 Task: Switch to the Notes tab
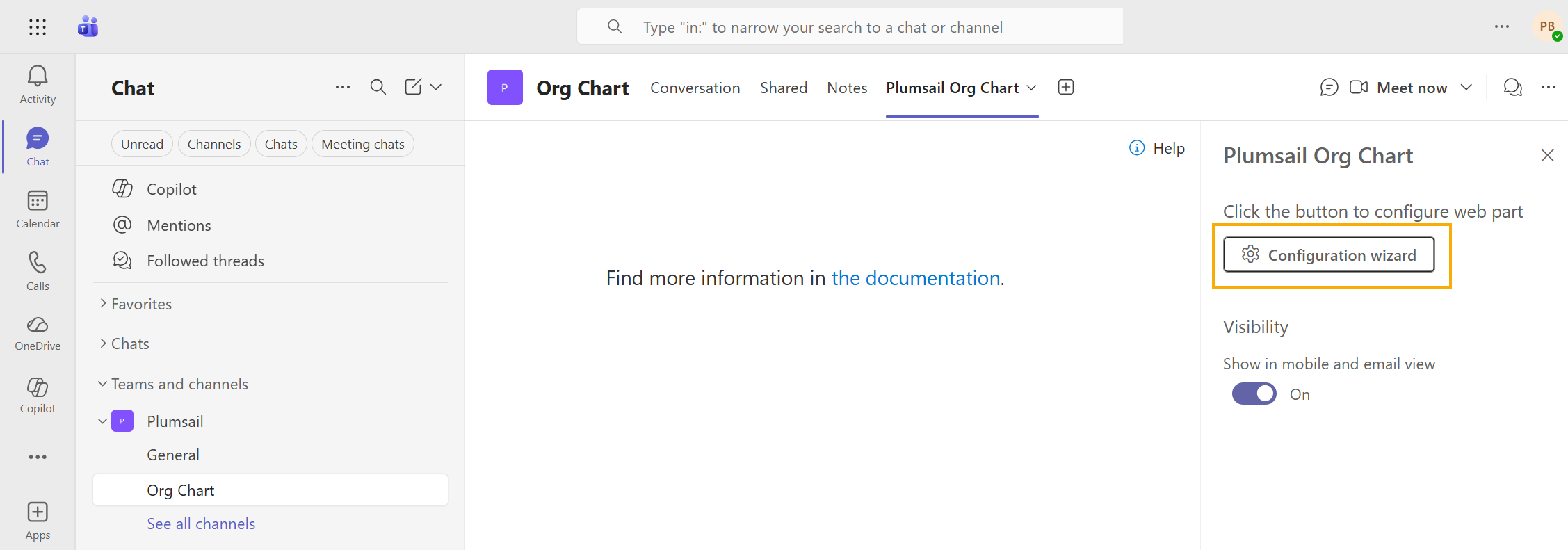pos(847,88)
